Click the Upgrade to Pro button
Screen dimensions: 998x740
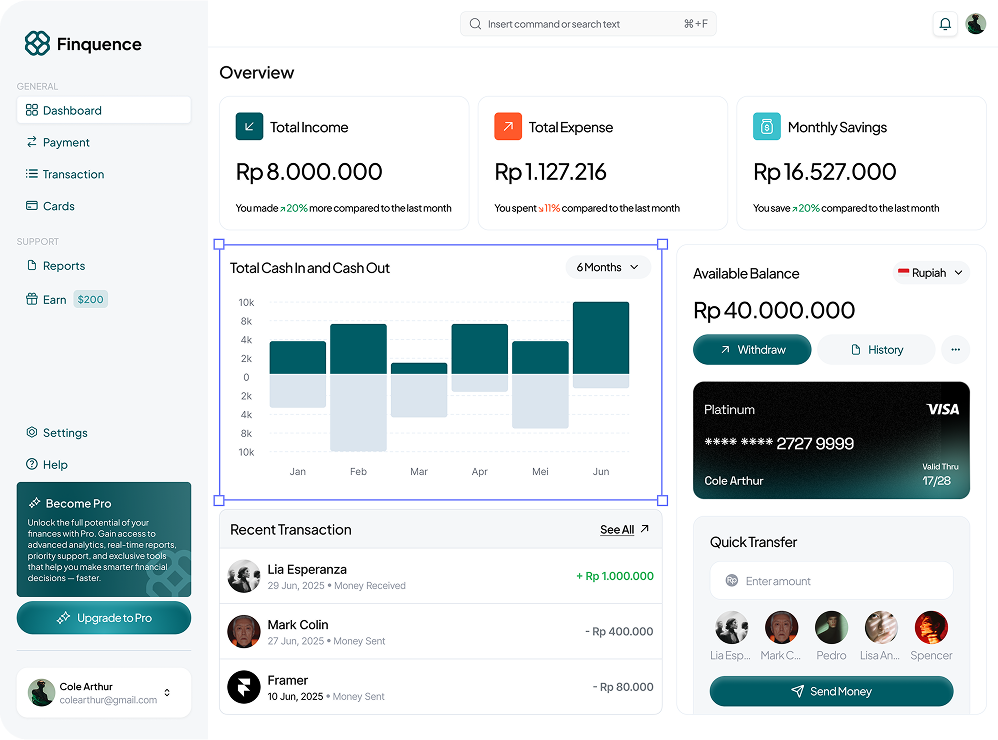104,618
